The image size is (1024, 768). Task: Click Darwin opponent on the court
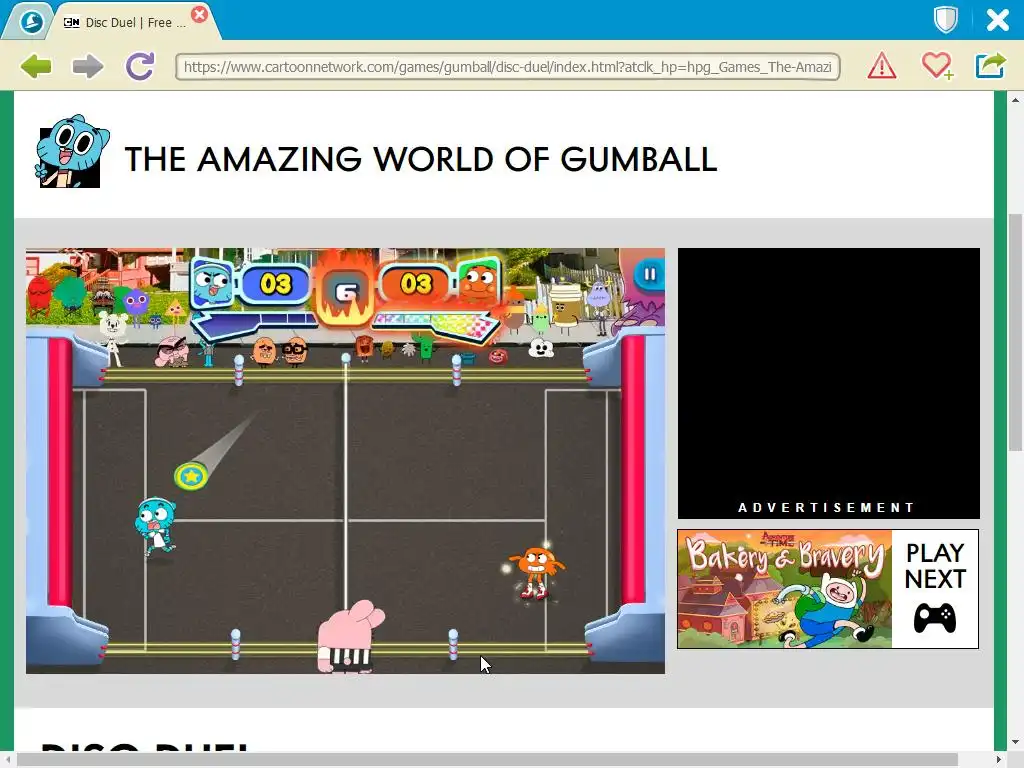pyautogui.click(x=537, y=573)
